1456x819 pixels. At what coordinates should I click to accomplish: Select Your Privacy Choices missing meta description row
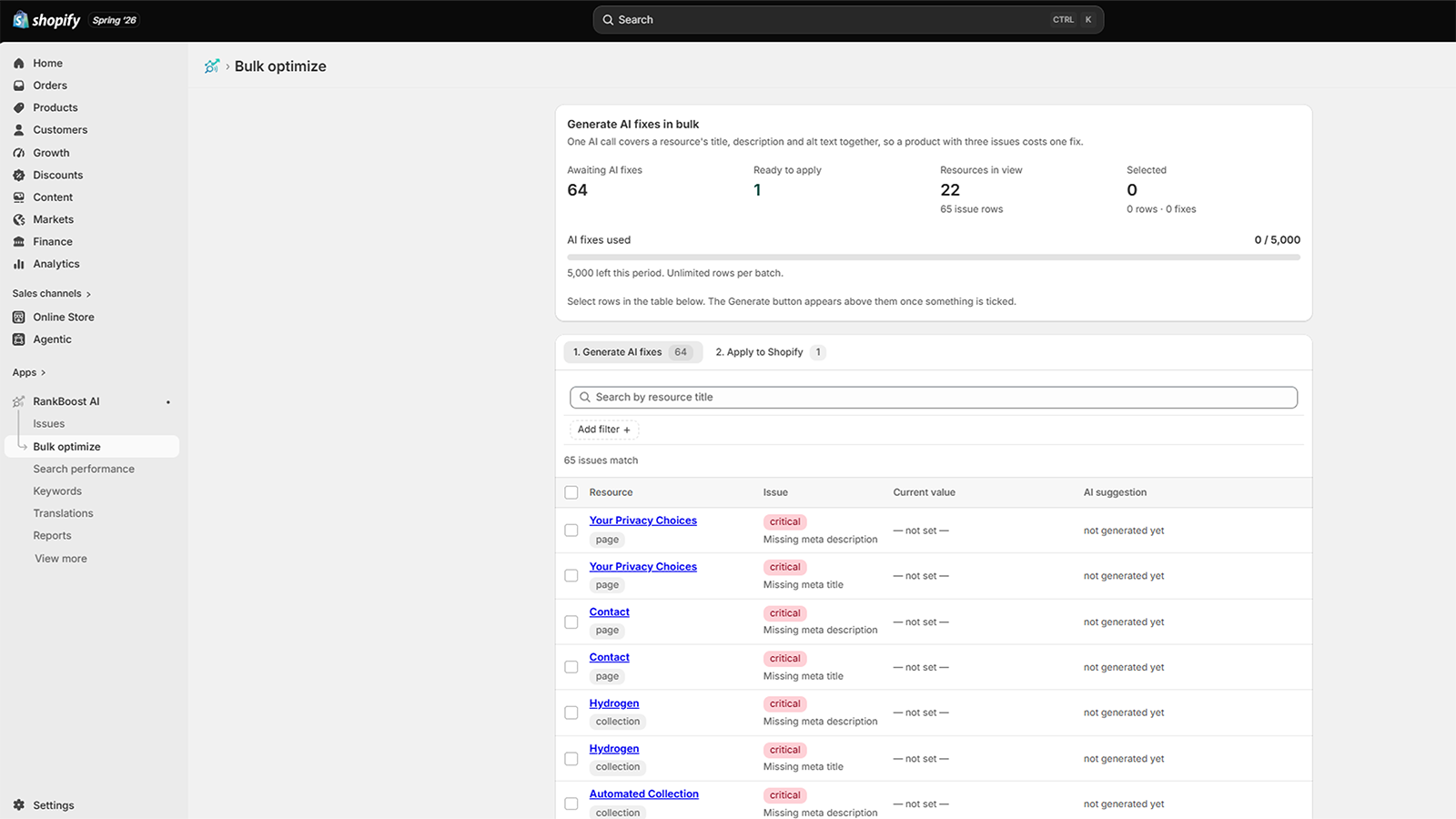pos(571,531)
